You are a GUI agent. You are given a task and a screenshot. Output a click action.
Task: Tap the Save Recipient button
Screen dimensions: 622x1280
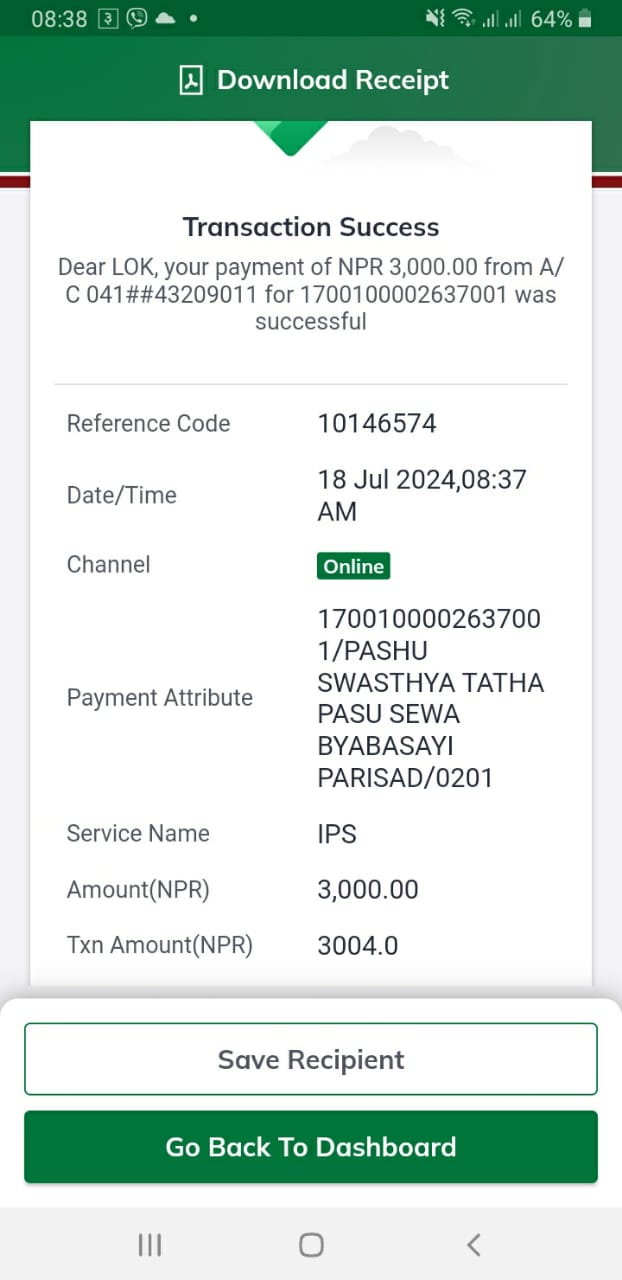coord(311,1059)
